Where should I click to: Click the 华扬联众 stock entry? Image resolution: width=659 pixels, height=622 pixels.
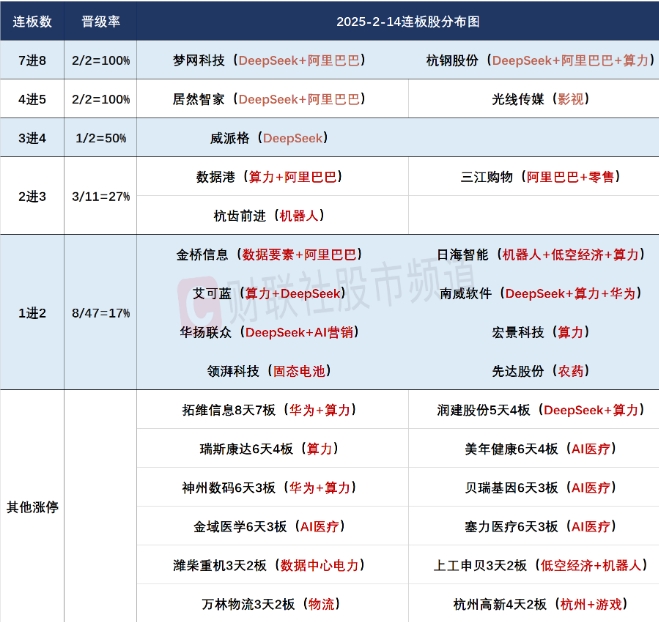click(269, 332)
